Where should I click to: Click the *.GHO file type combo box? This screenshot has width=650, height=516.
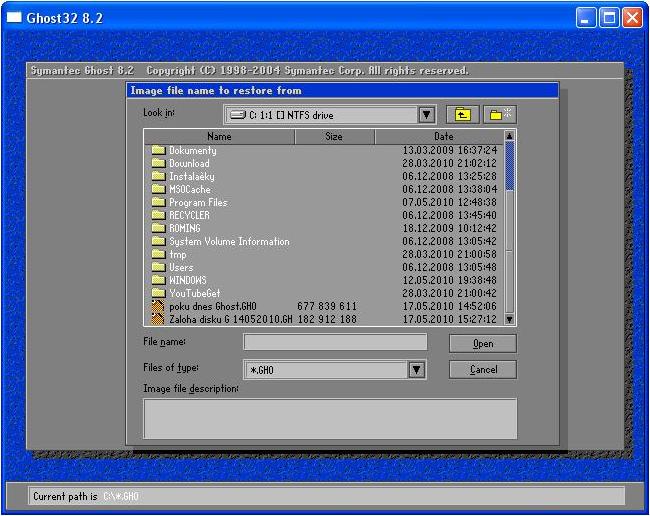click(x=335, y=369)
